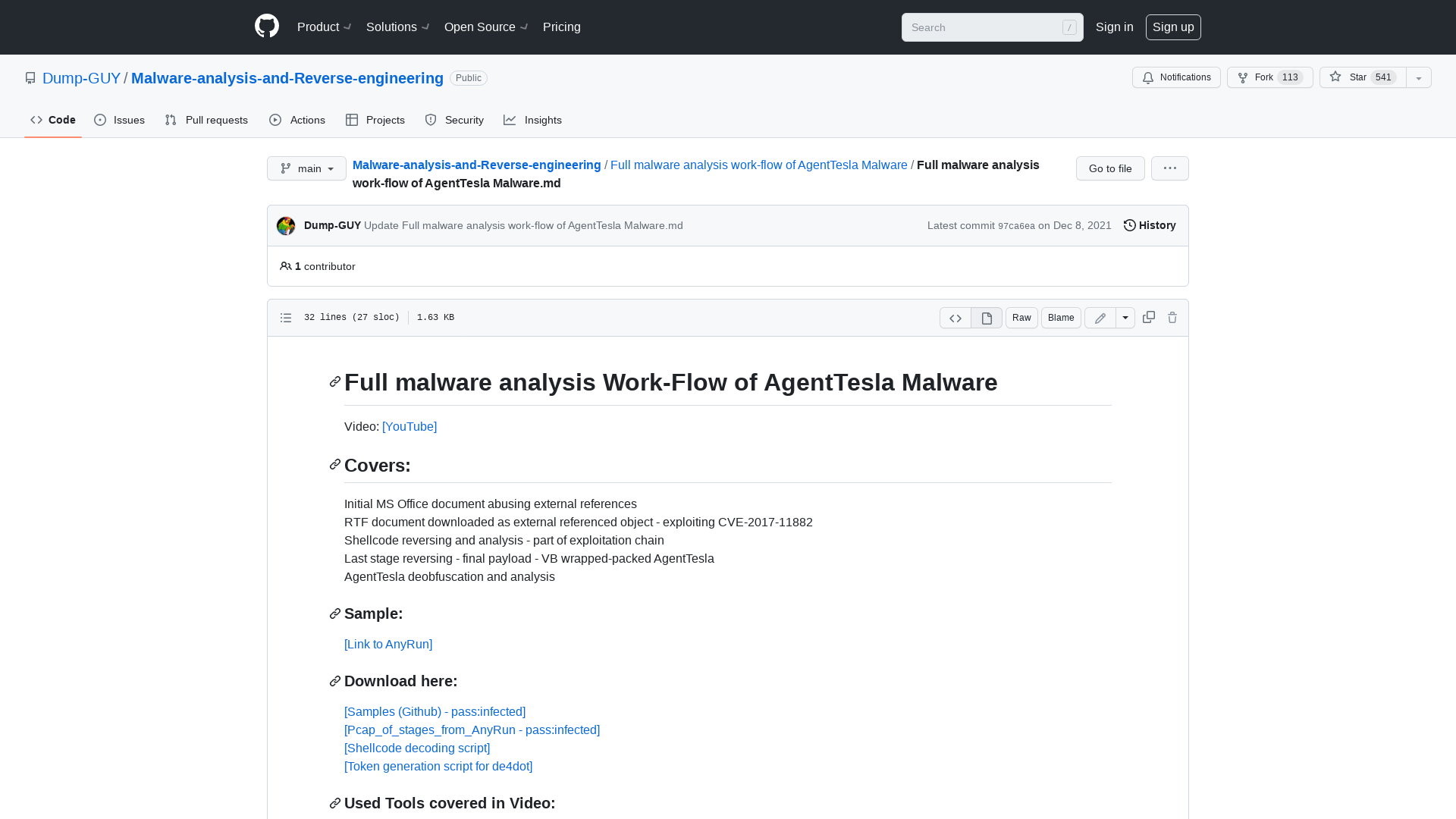Open the YouTube video link

tap(409, 426)
